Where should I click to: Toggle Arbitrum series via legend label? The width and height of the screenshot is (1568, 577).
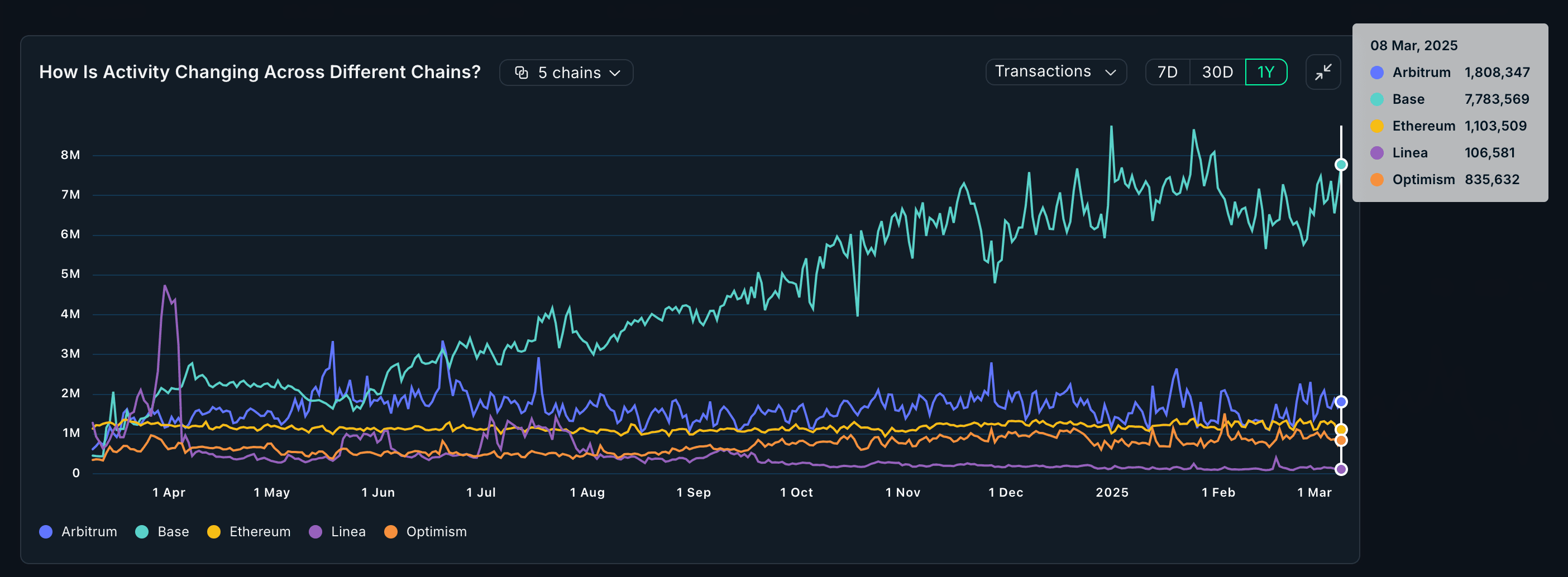[x=89, y=531]
